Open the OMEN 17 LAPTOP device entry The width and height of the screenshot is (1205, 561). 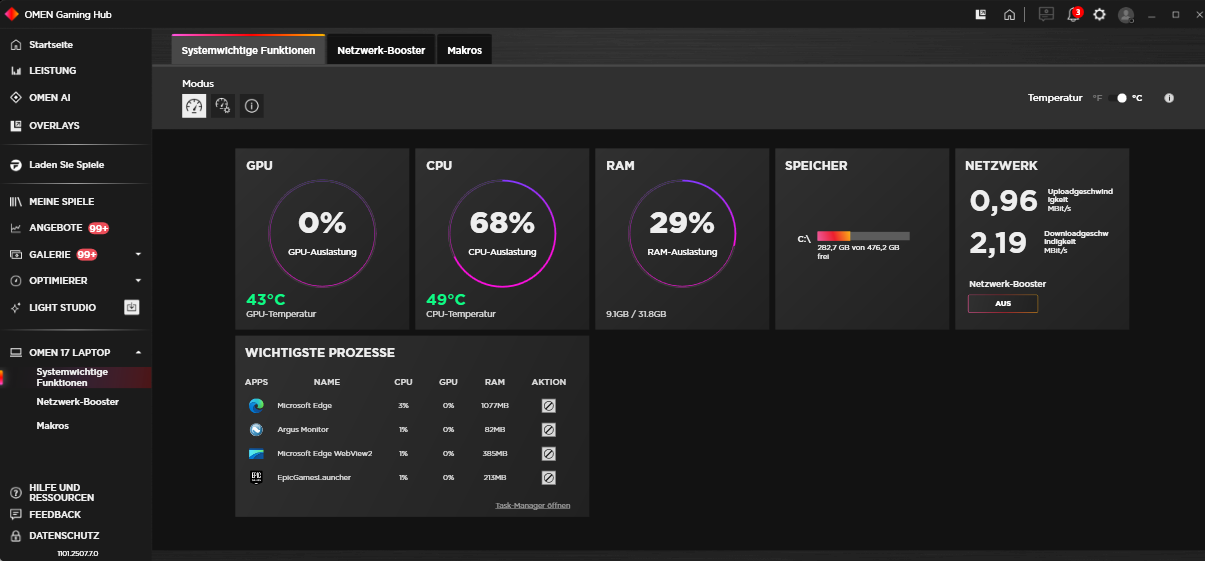click(70, 353)
